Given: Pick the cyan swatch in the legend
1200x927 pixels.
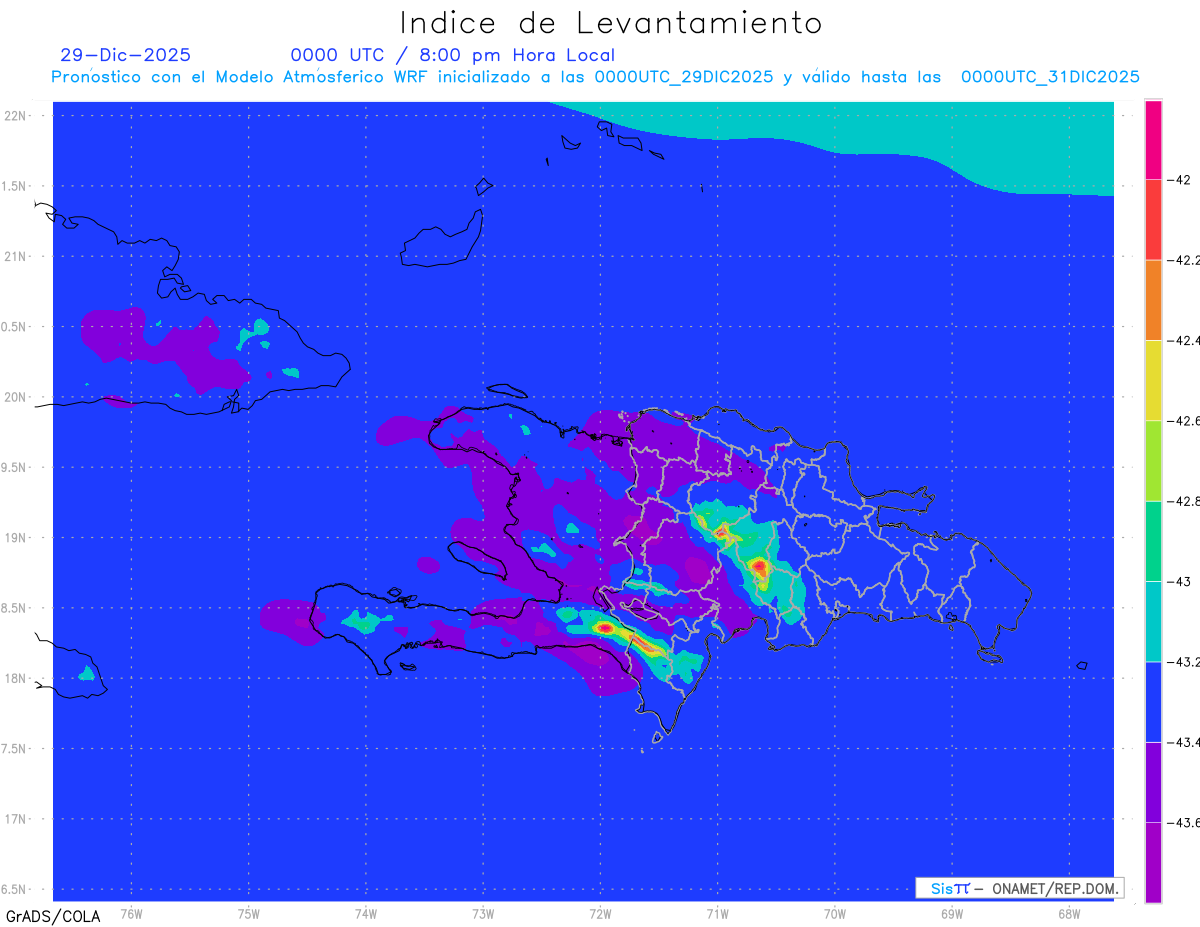Looking at the screenshot, I should coord(1153,621).
